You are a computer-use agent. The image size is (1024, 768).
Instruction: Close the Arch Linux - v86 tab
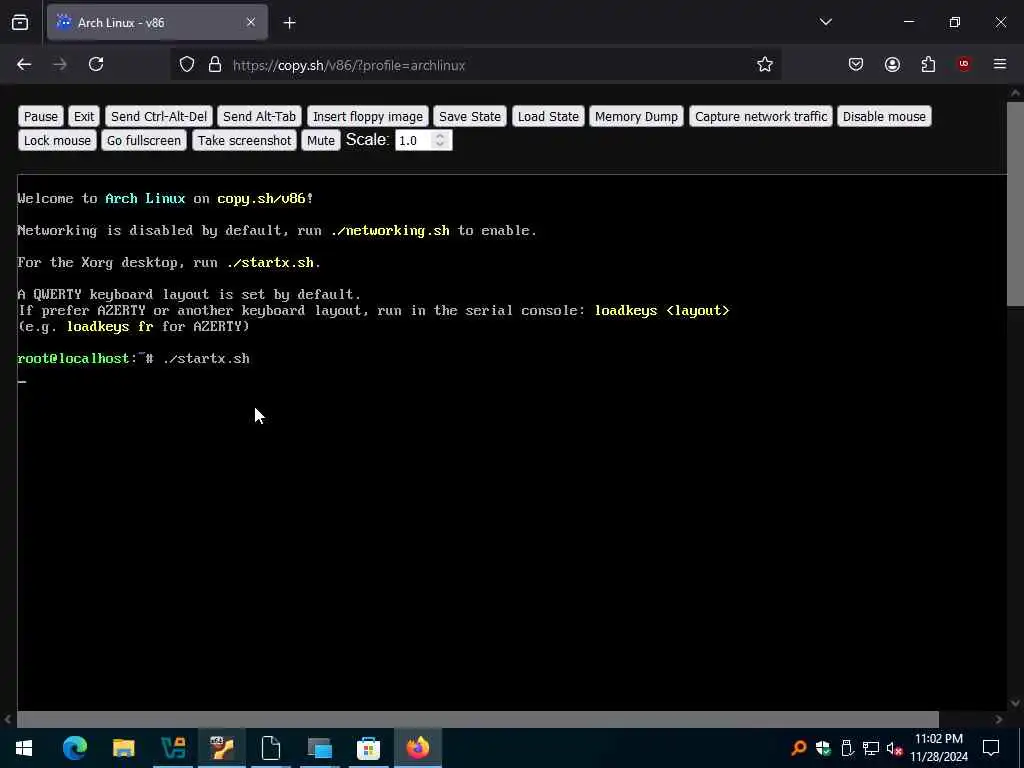click(251, 22)
